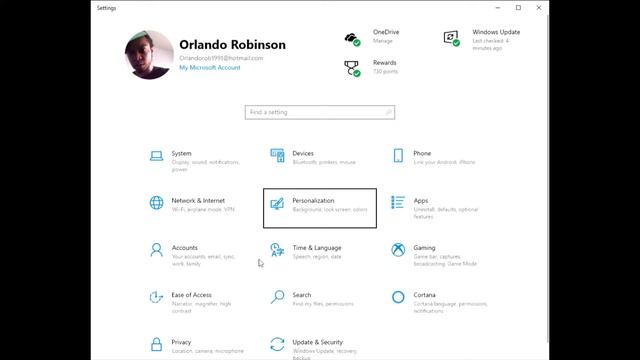Click 'Speech, region, date' description
Image resolution: width=640 pixels, height=360 pixels.
[x=317, y=257]
